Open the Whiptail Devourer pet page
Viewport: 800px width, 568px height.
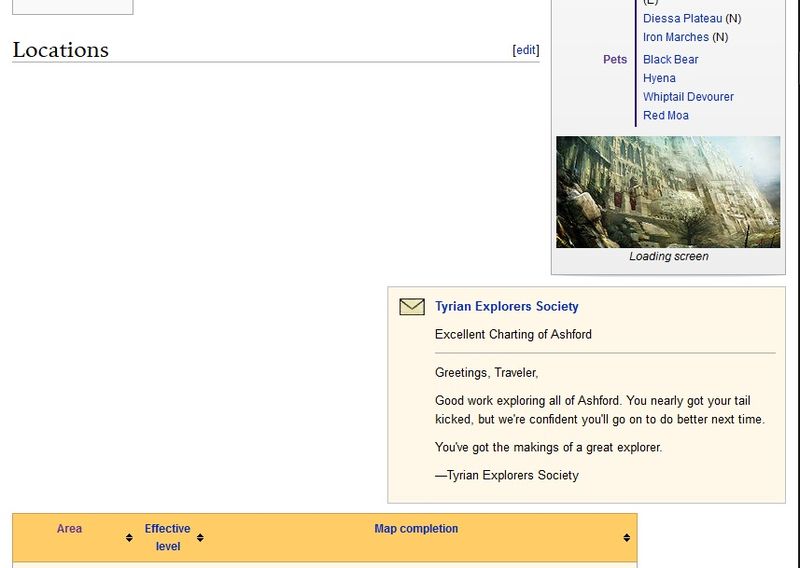click(688, 96)
